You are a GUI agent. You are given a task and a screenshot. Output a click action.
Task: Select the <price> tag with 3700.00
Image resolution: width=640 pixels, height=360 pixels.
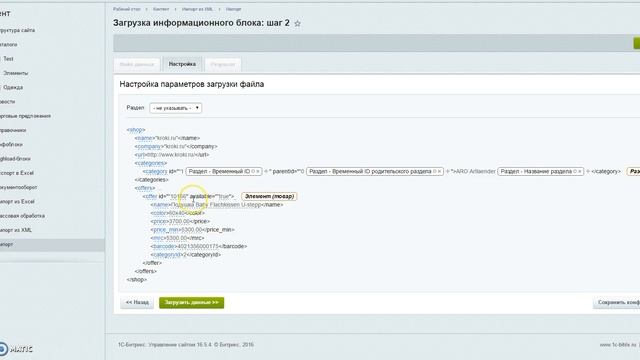[160, 221]
